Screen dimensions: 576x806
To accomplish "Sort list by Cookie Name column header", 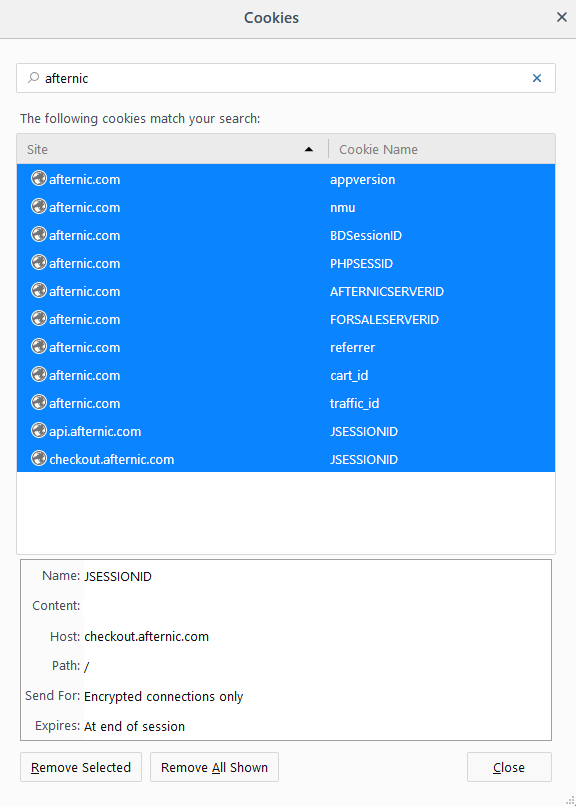I will (x=442, y=150).
